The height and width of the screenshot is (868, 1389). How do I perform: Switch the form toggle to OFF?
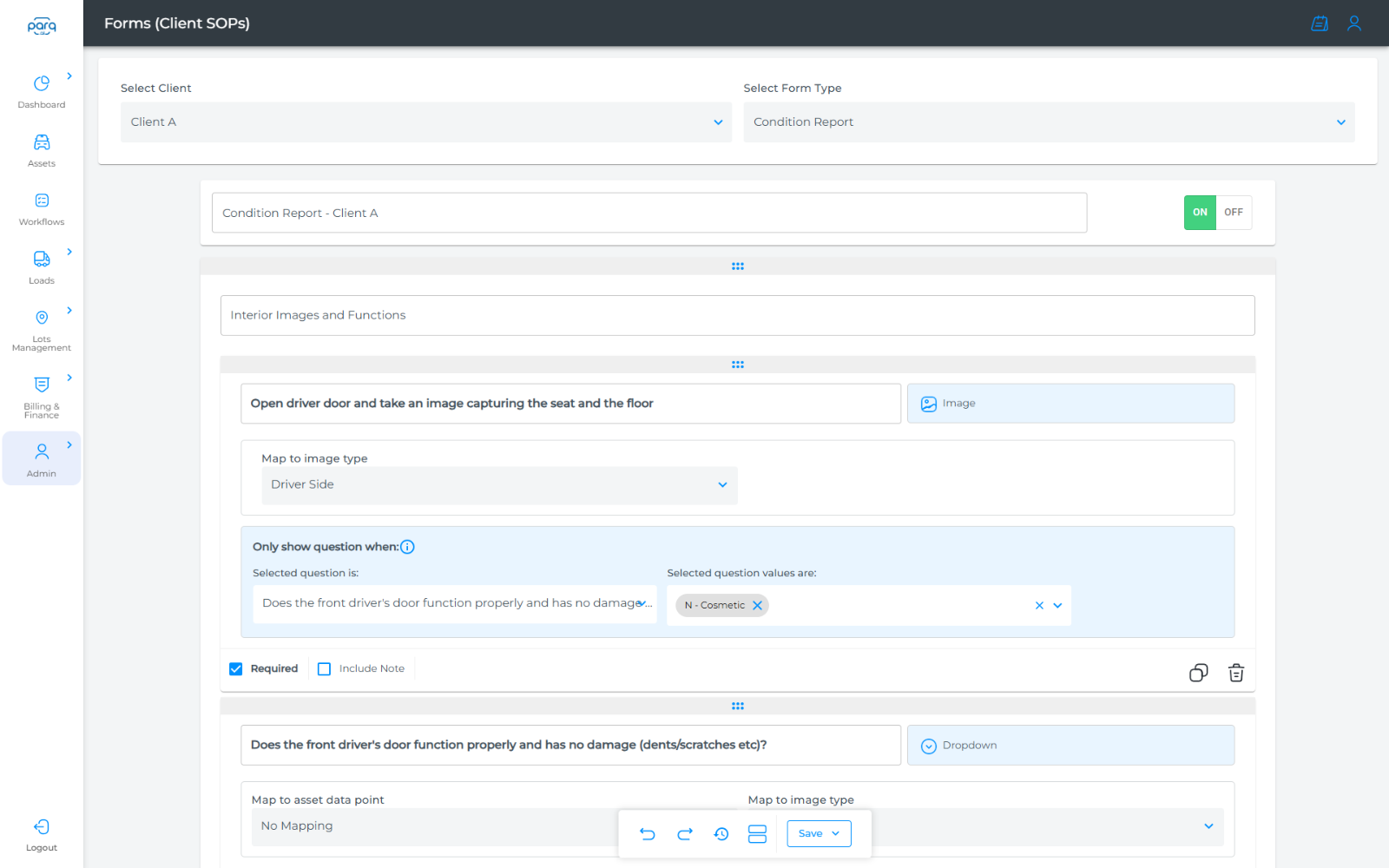[1234, 213]
